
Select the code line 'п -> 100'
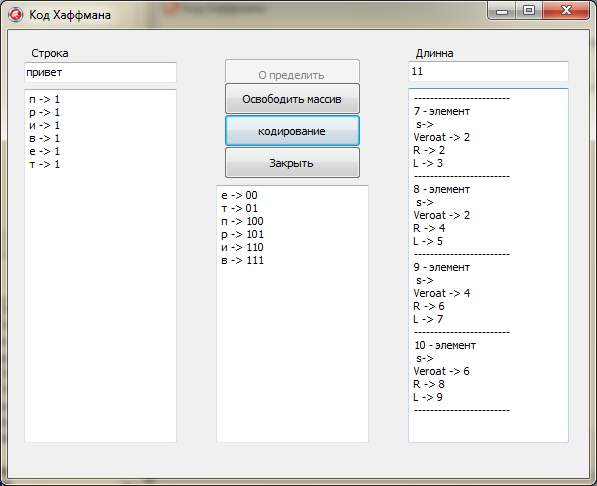(x=243, y=221)
